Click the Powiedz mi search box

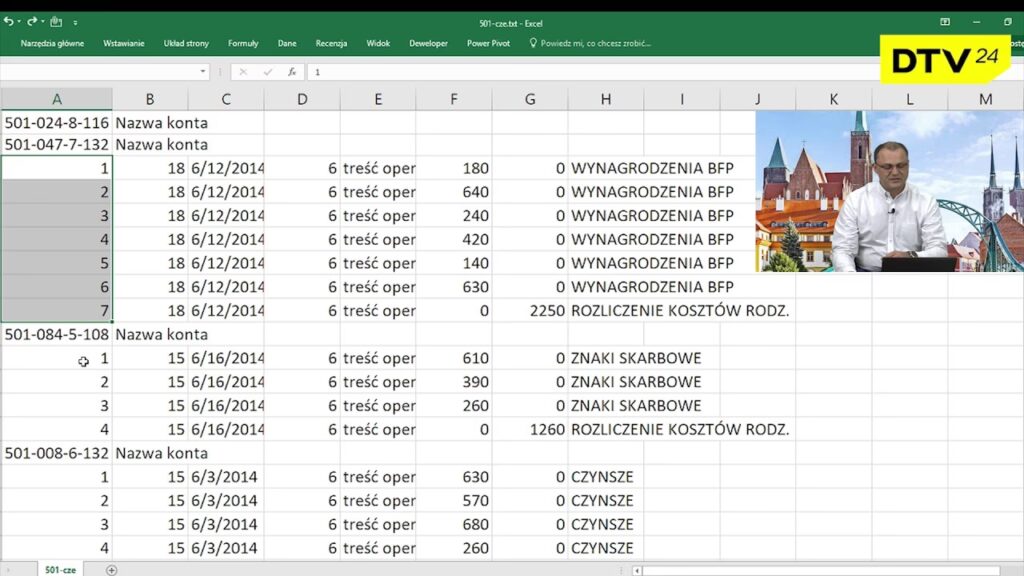(x=596, y=44)
